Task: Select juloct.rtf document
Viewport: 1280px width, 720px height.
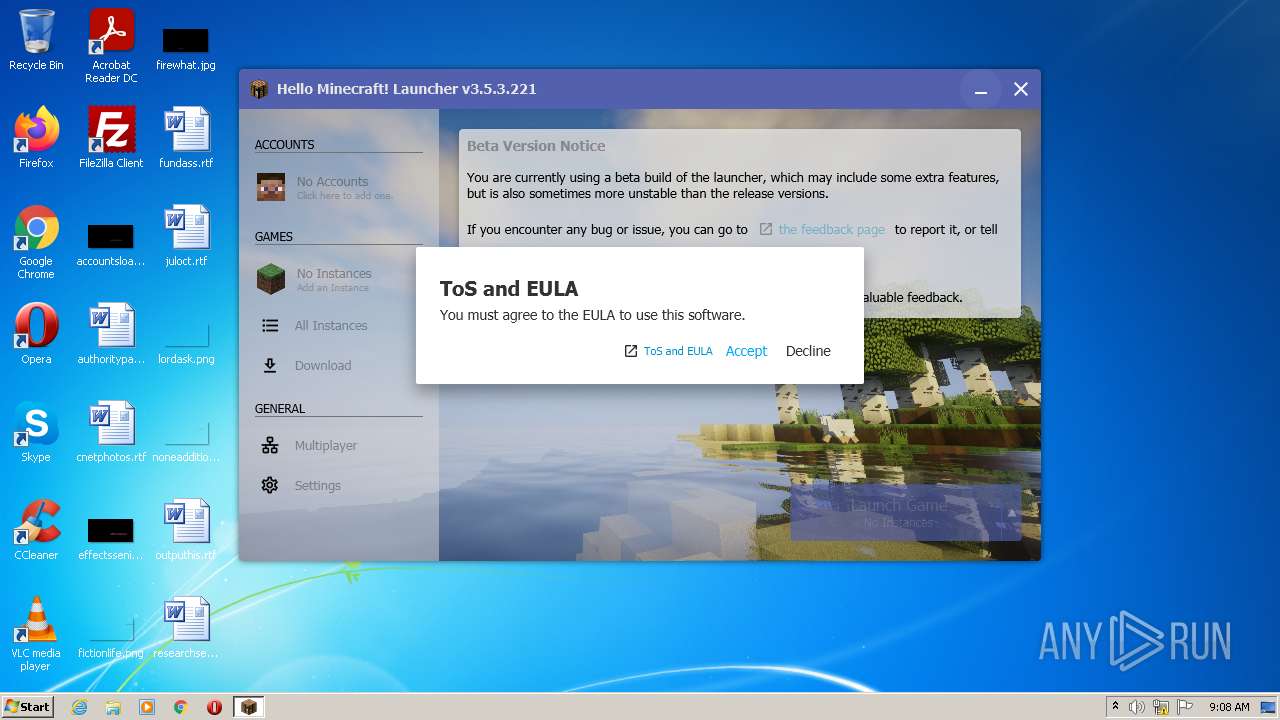Action: coord(186,236)
